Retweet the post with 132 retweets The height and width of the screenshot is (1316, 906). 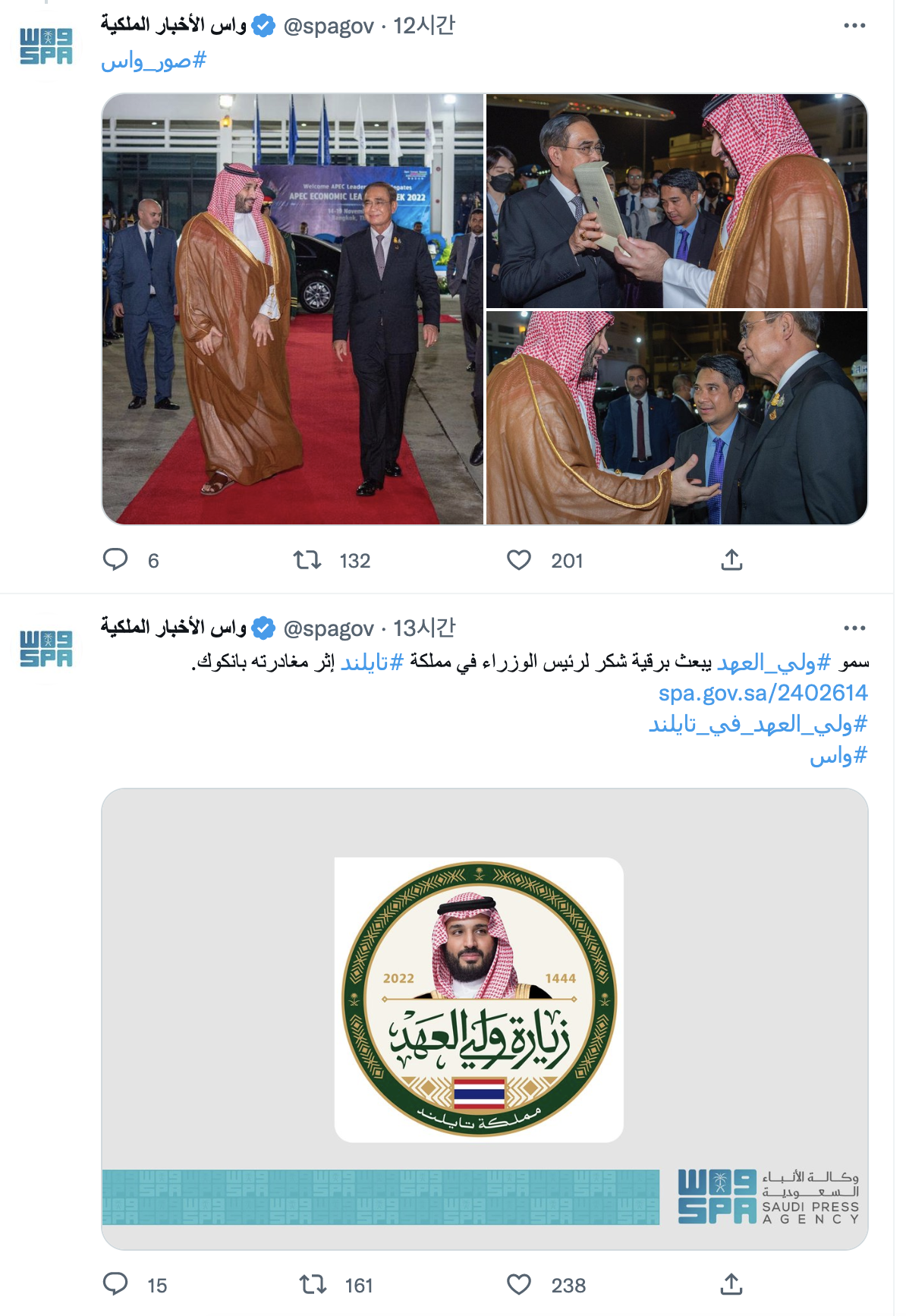(307, 560)
